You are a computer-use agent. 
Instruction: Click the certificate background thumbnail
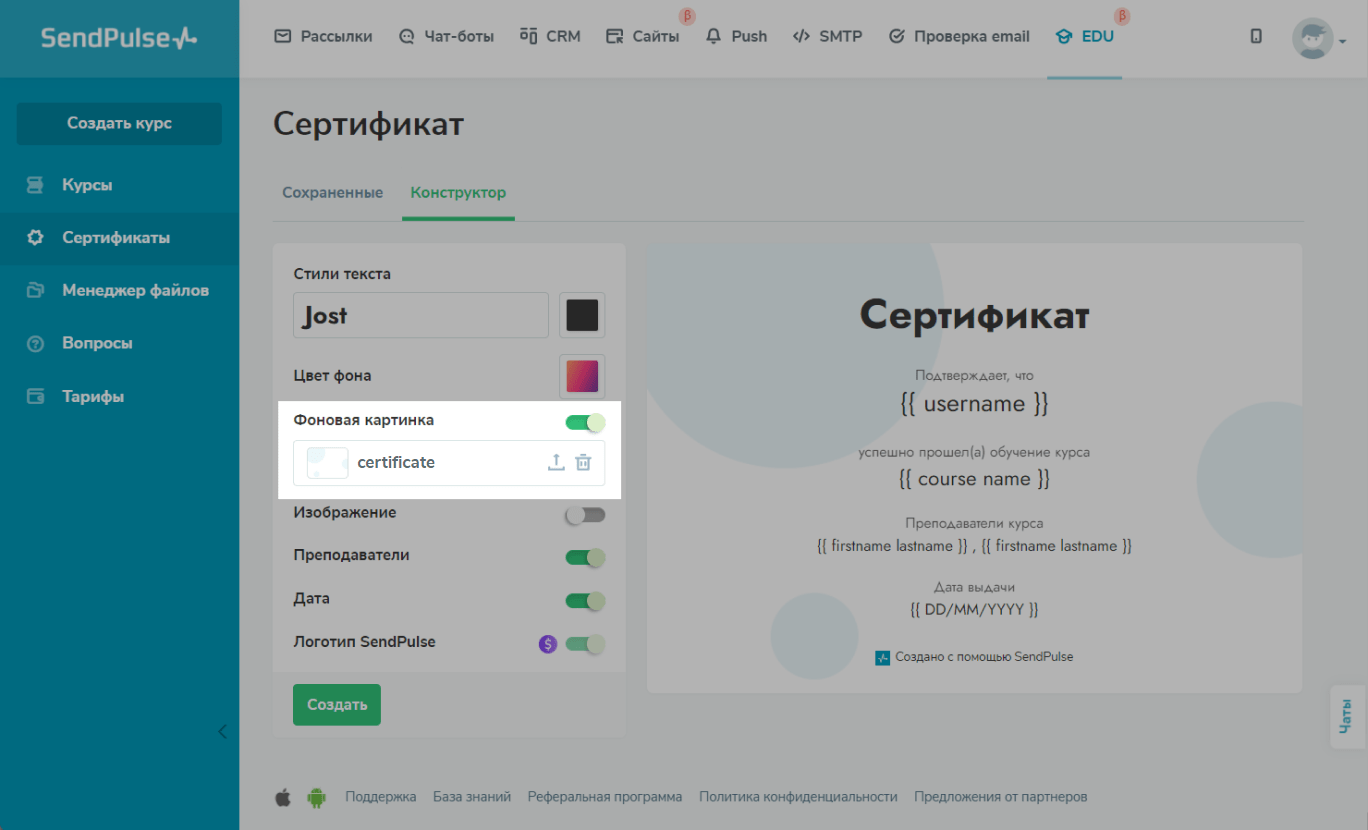point(327,462)
